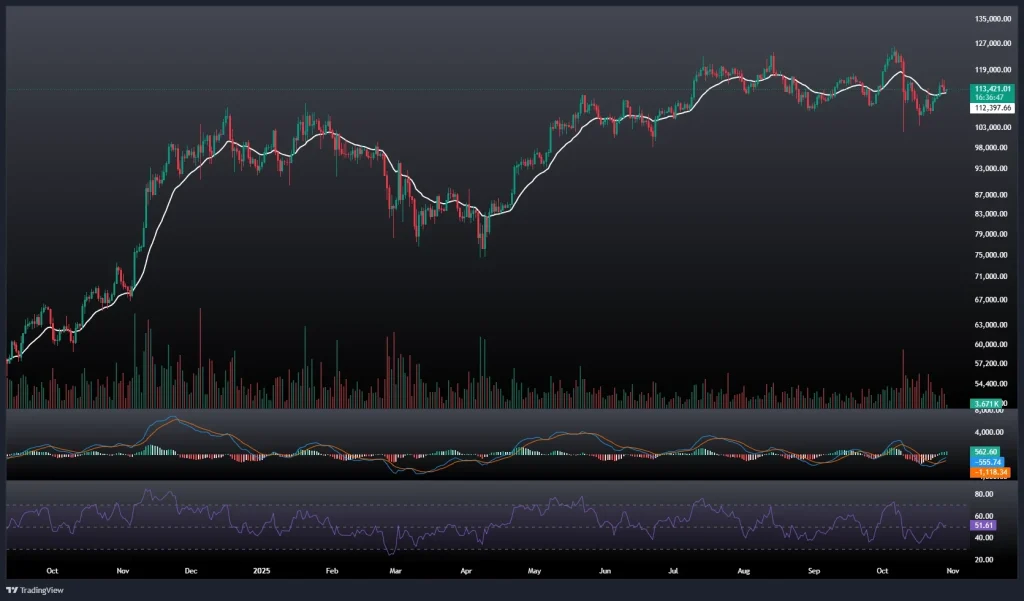Click the orange signal value -1,118.34
The height and width of the screenshot is (601, 1024).
point(990,472)
